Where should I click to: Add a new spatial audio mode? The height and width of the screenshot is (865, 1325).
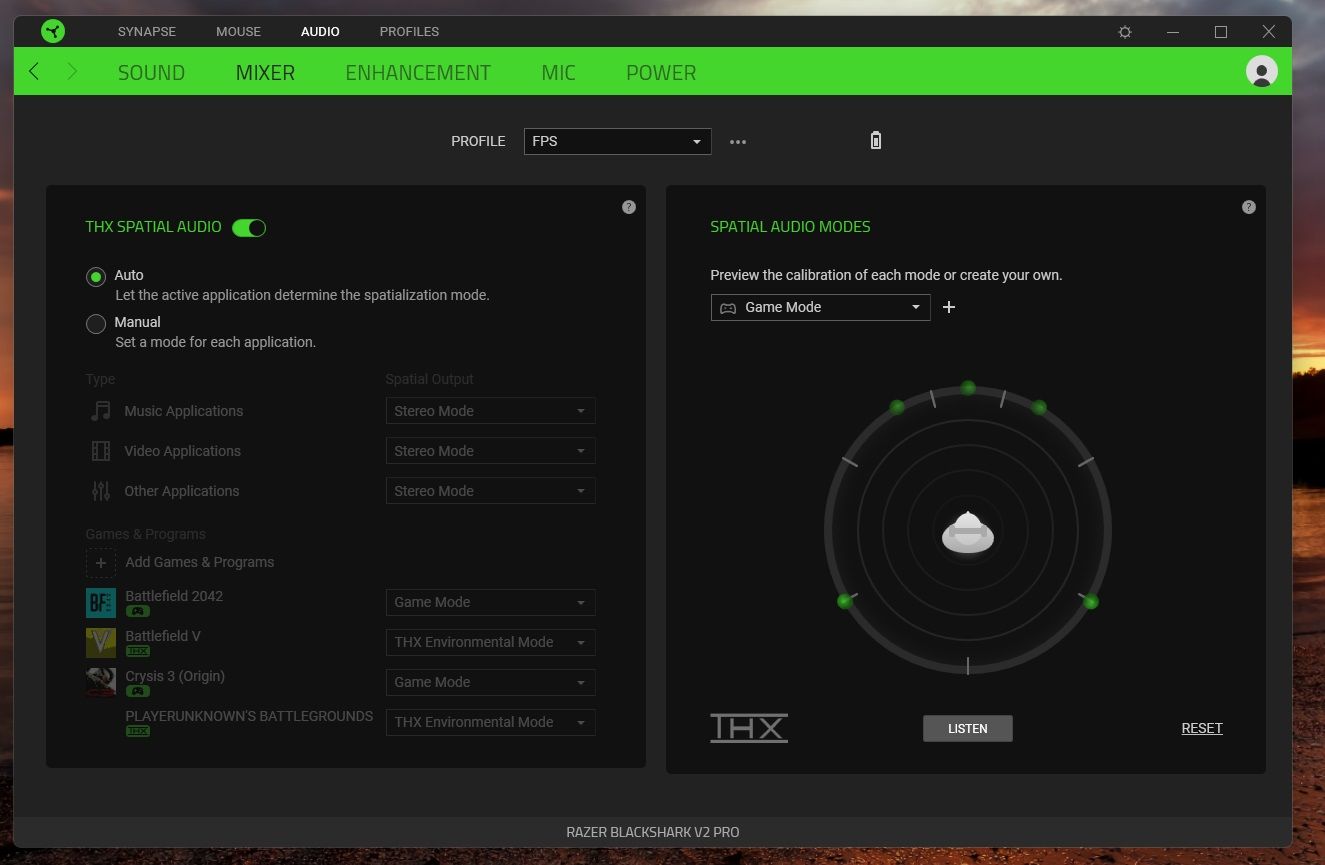(x=949, y=307)
